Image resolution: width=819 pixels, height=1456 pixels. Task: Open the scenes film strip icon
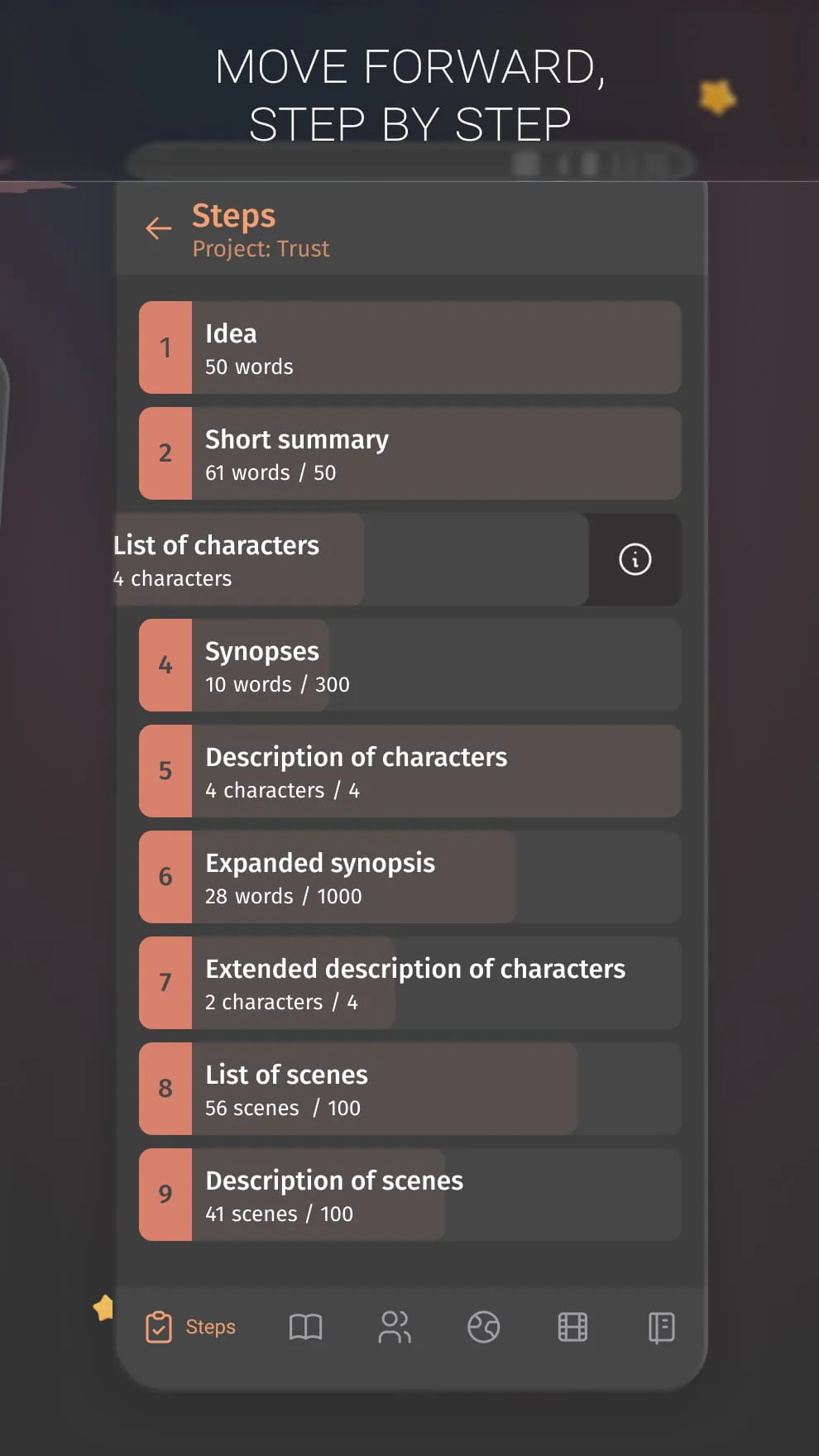pyautogui.click(x=572, y=1327)
